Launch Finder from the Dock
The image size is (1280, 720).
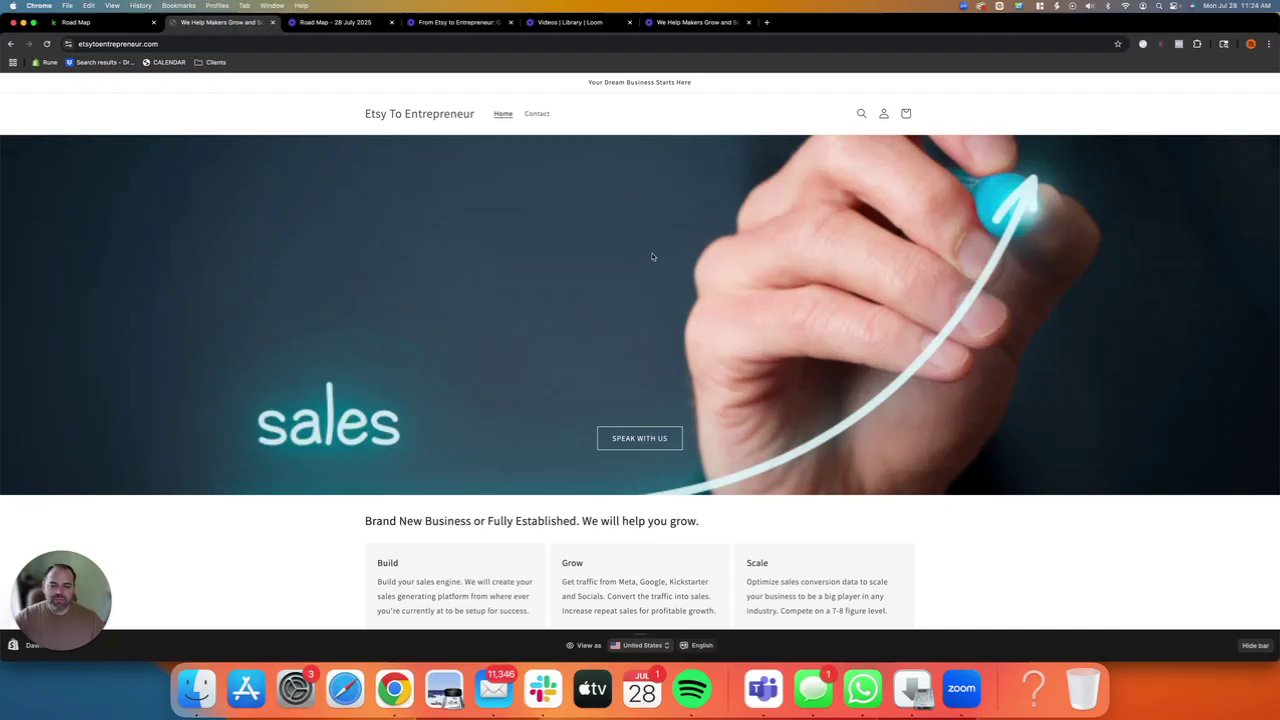[x=197, y=688]
